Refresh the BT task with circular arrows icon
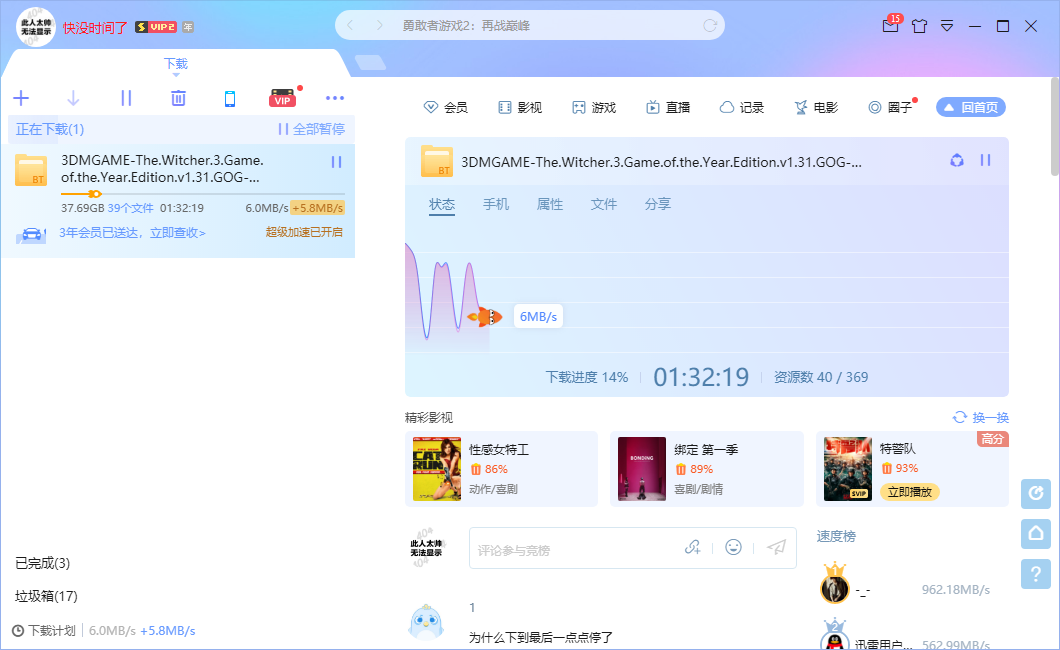1060x650 pixels. [x=957, y=160]
